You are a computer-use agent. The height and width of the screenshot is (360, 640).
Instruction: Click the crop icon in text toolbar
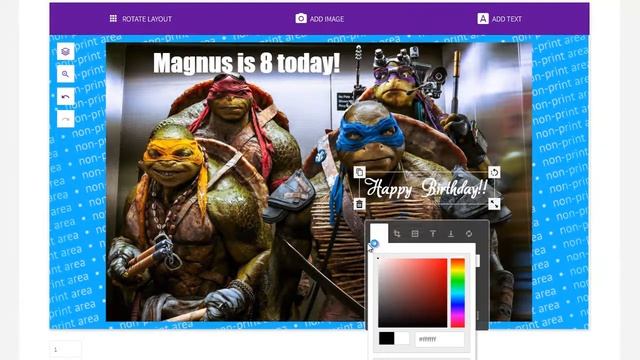397,233
